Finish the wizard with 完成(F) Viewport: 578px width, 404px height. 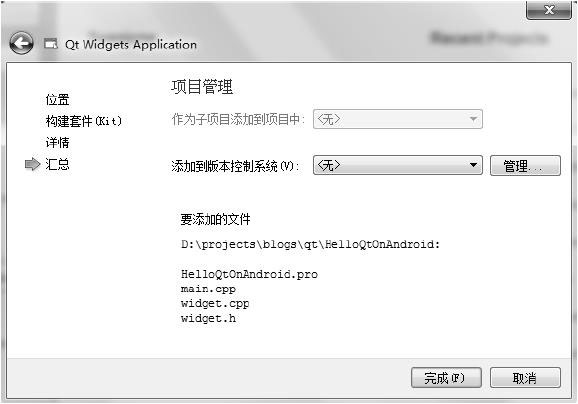pyautogui.click(x=446, y=377)
